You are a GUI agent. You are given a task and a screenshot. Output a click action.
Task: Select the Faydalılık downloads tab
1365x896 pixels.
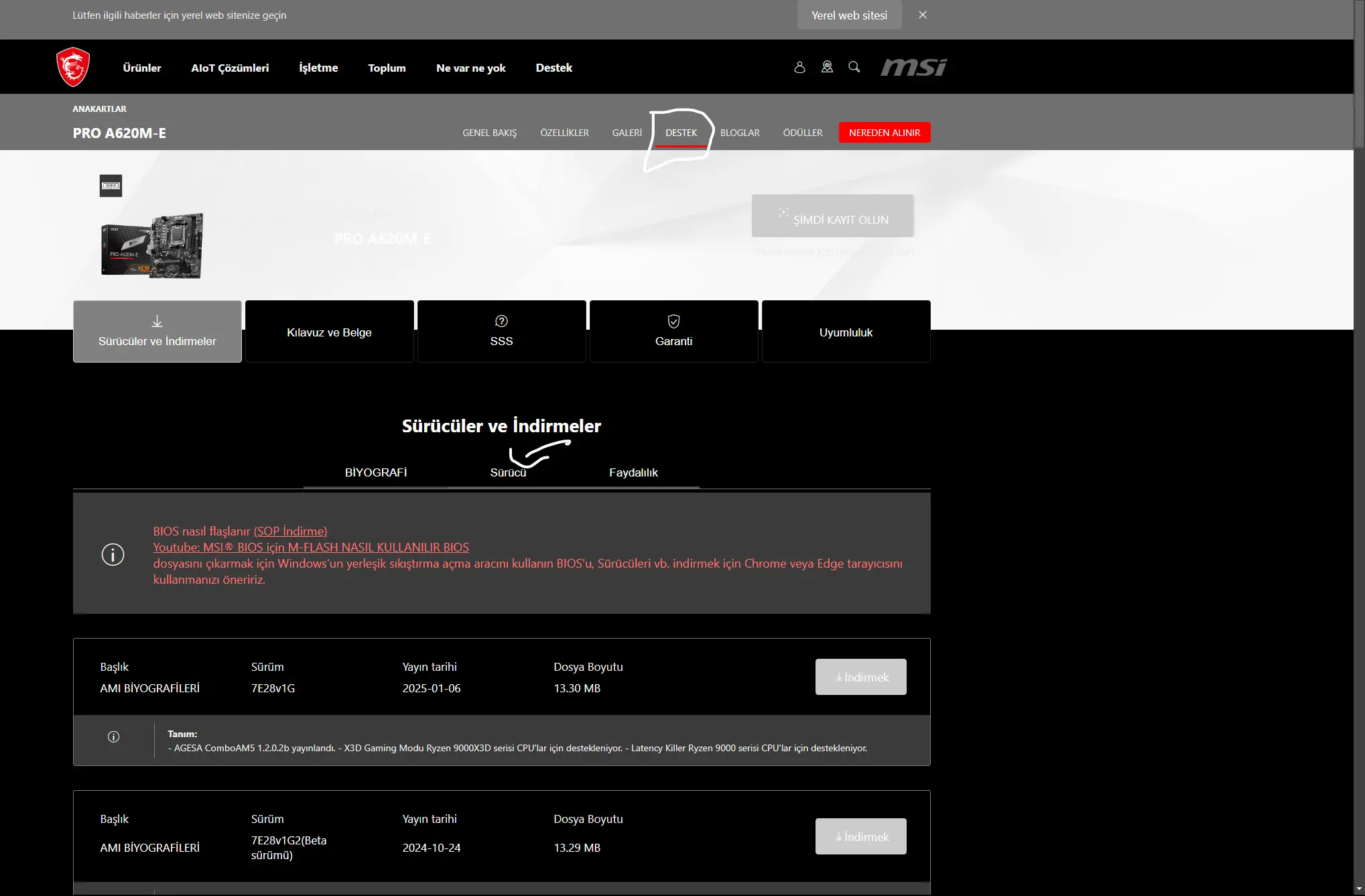(633, 472)
